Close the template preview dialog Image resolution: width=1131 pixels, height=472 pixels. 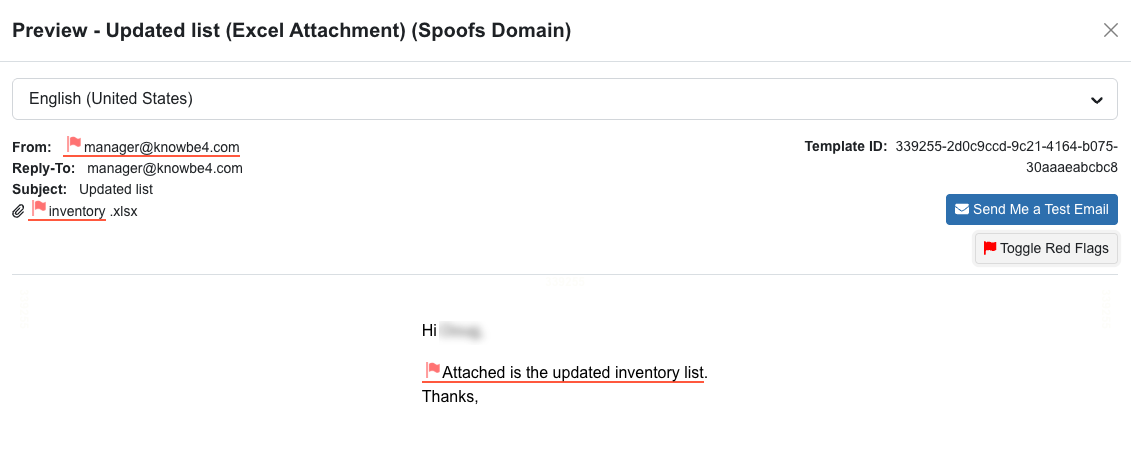(x=1110, y=30)
